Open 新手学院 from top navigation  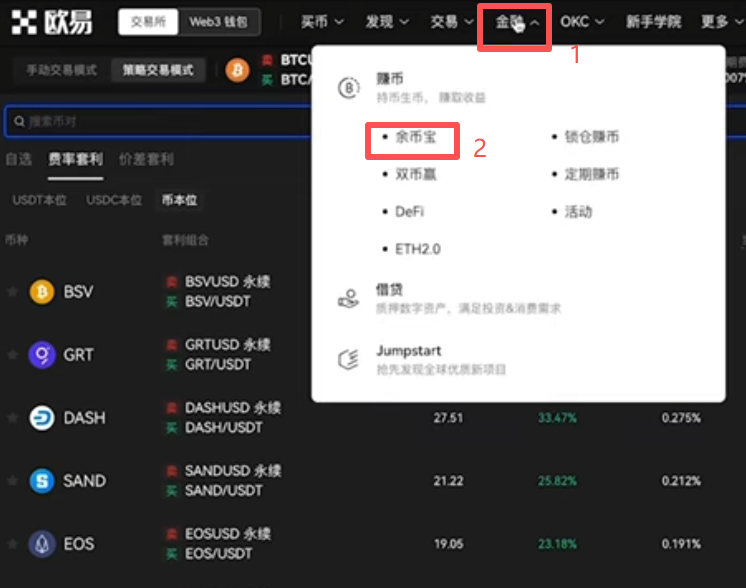pyautogui.click(x=653, y=21)
